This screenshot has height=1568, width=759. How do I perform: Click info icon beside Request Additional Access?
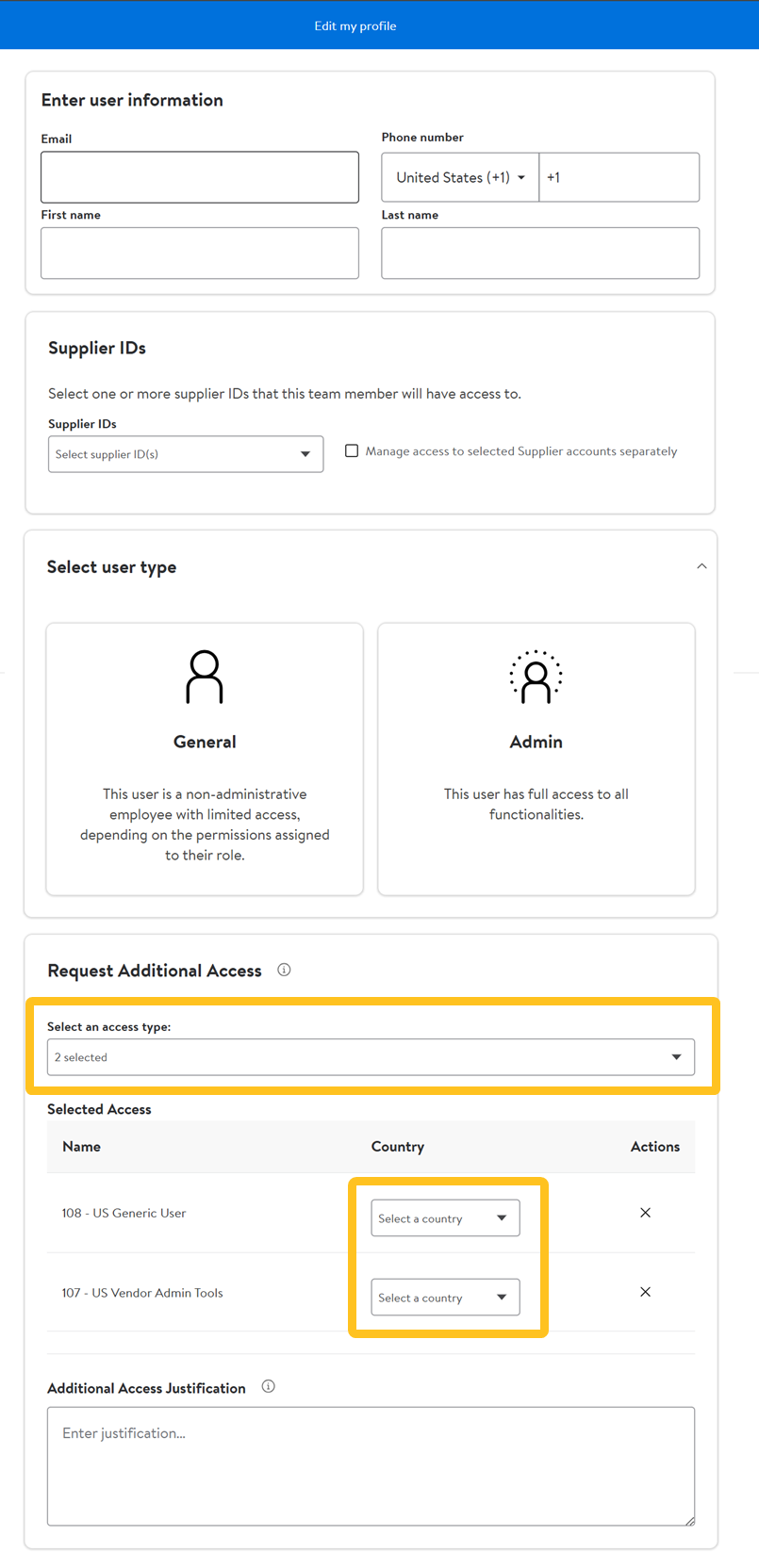point(284,970)
